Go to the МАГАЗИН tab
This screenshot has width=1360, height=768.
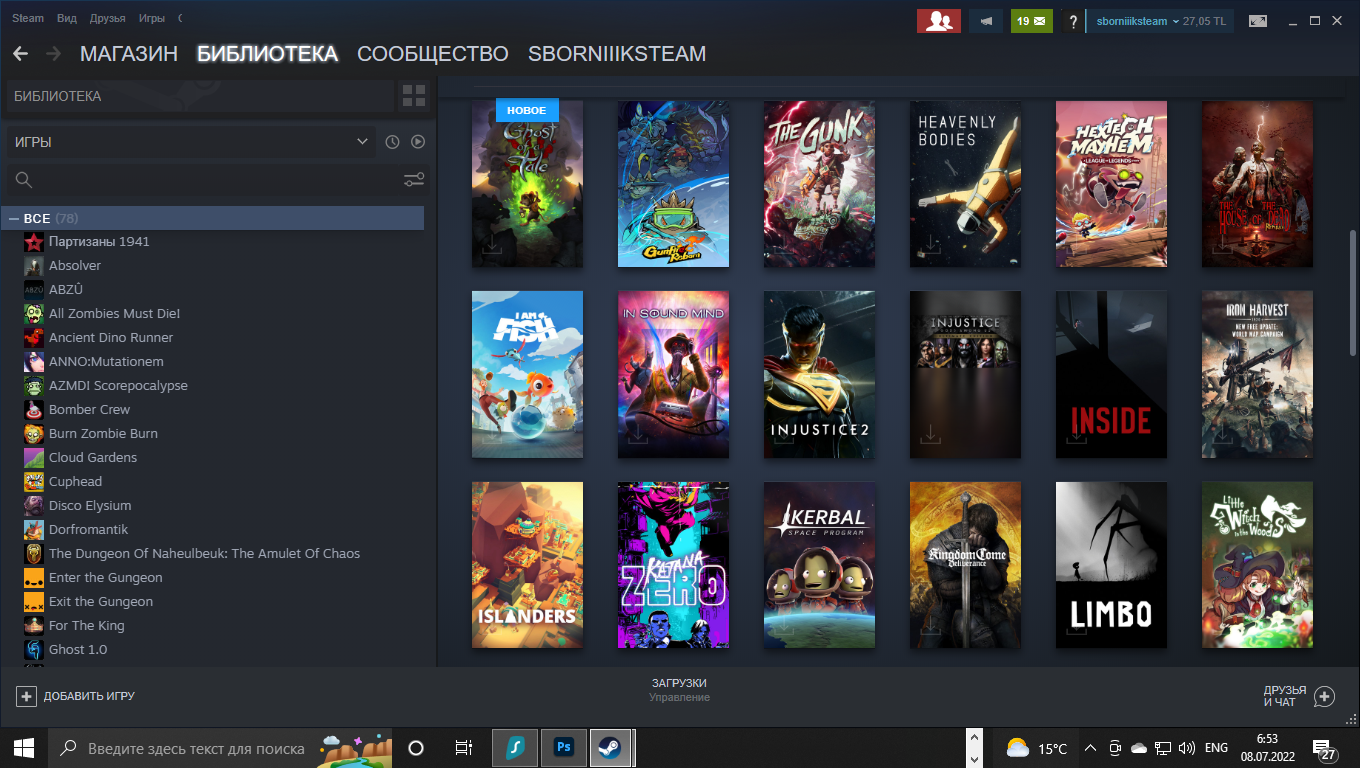[129, 54]
